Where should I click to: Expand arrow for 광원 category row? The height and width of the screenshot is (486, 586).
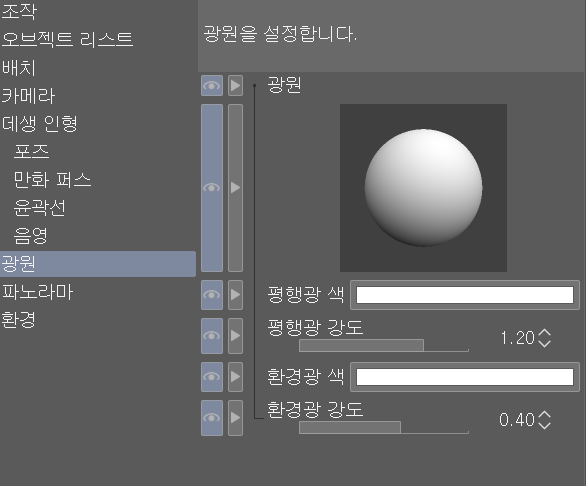point(235,86)
